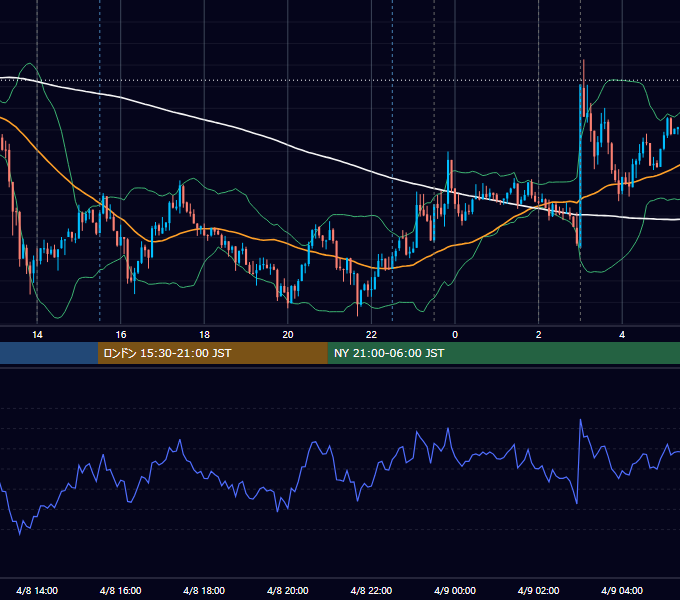Screen dimensions: 680x600
Task: Click the 20 hour label on price chart axis
Action: (x=288, y=335)
